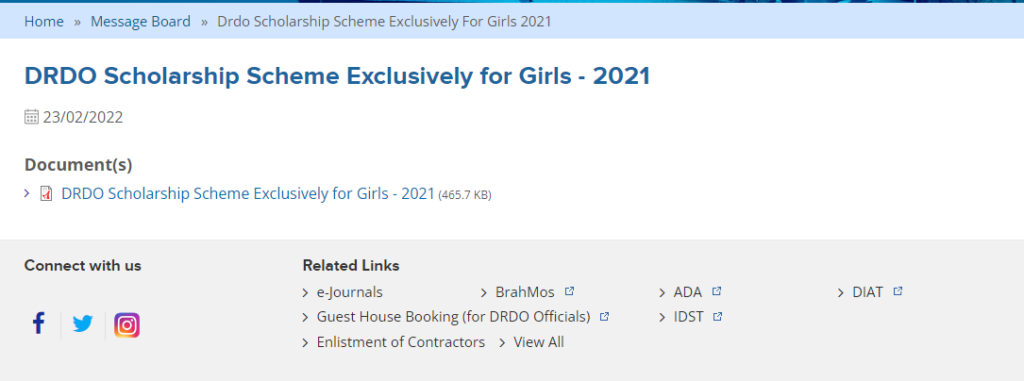The width and height of the screenshot is (1024, 381).
Task: Click the chevron before the document entry
Action: (x=27, y=193)
